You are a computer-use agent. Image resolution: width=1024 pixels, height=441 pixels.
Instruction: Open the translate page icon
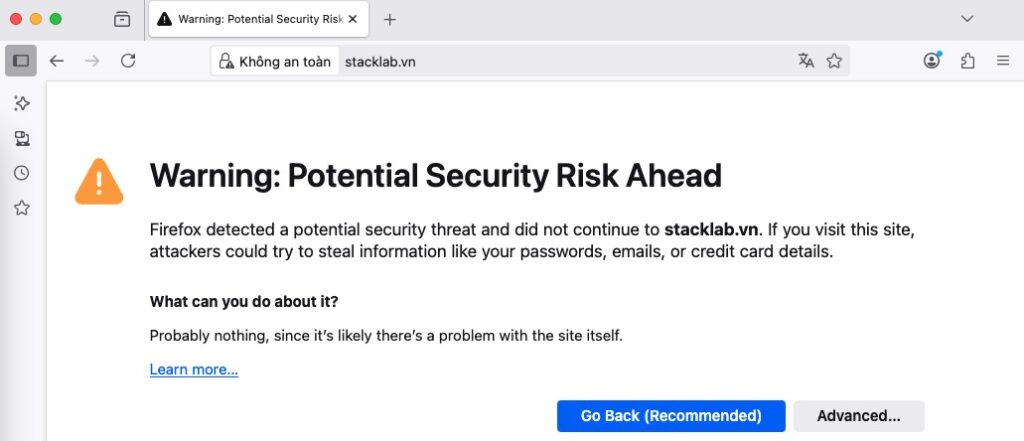806,61
